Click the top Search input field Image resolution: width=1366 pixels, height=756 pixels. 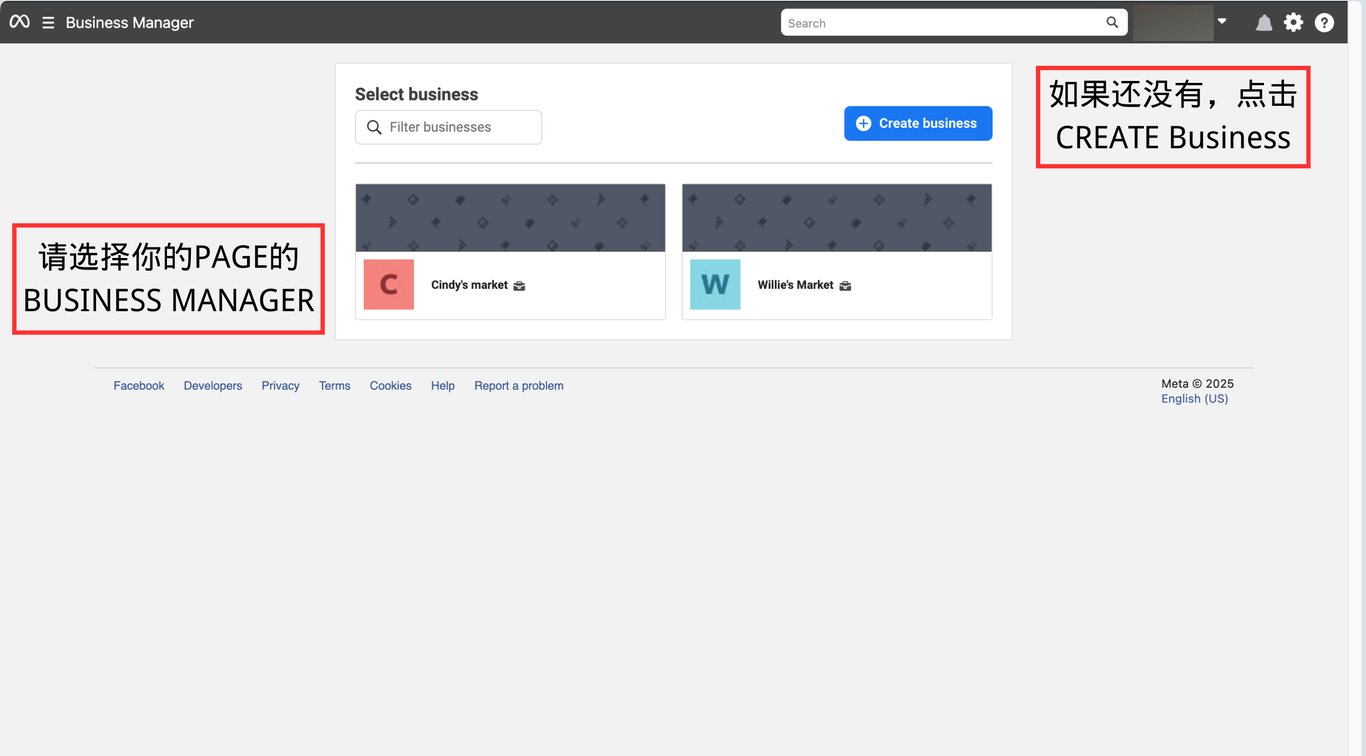954,22
